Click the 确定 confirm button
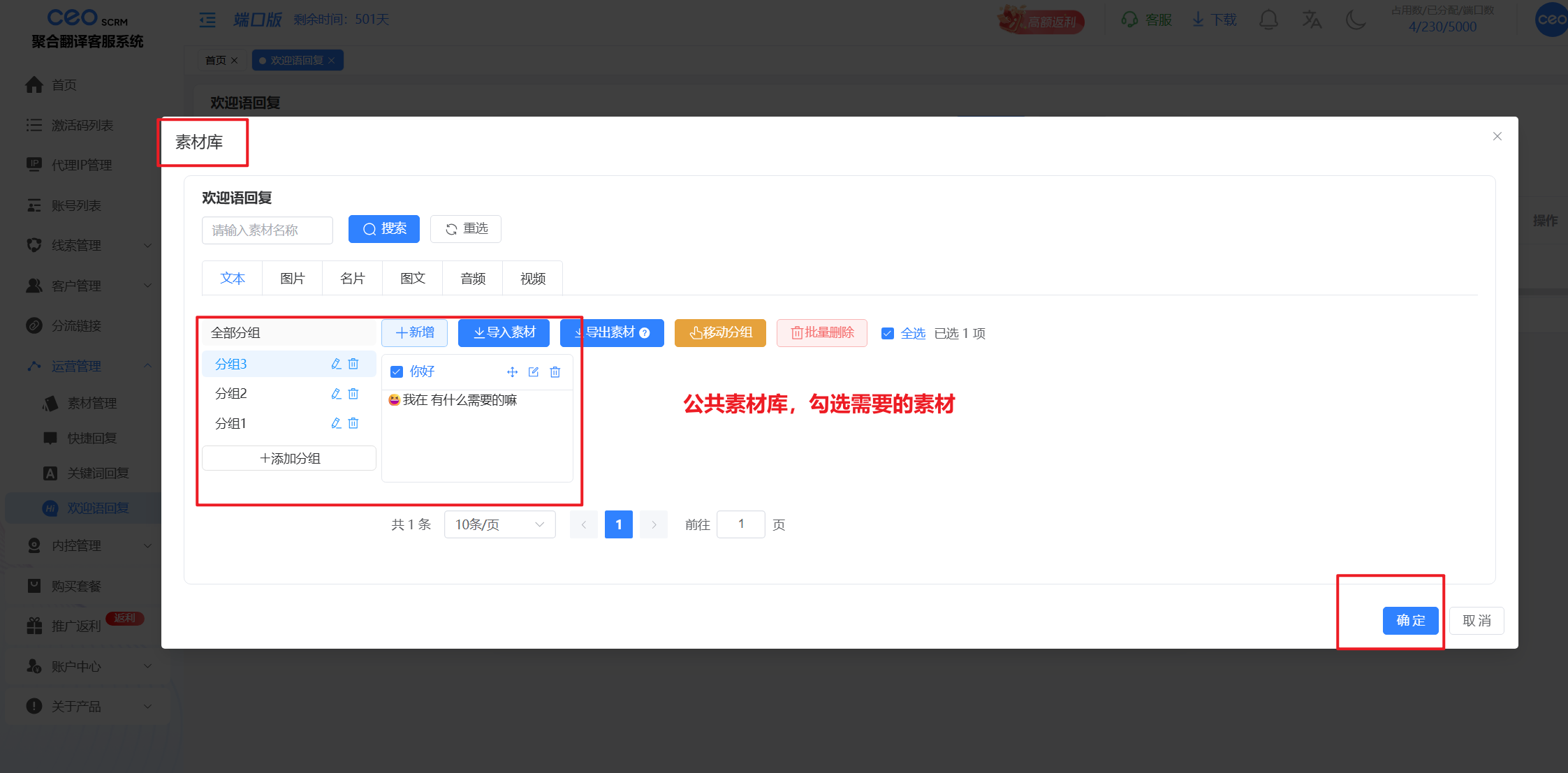The width and height of the screenshot is (1568, 773). 1410,620
